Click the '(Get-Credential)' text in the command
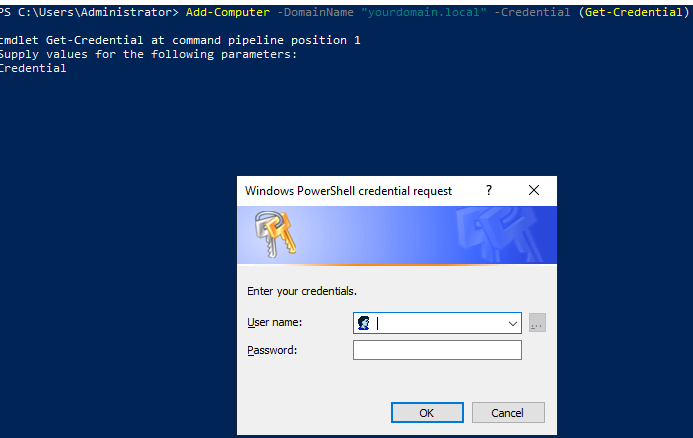693x438 pixels. coord(634,12)
